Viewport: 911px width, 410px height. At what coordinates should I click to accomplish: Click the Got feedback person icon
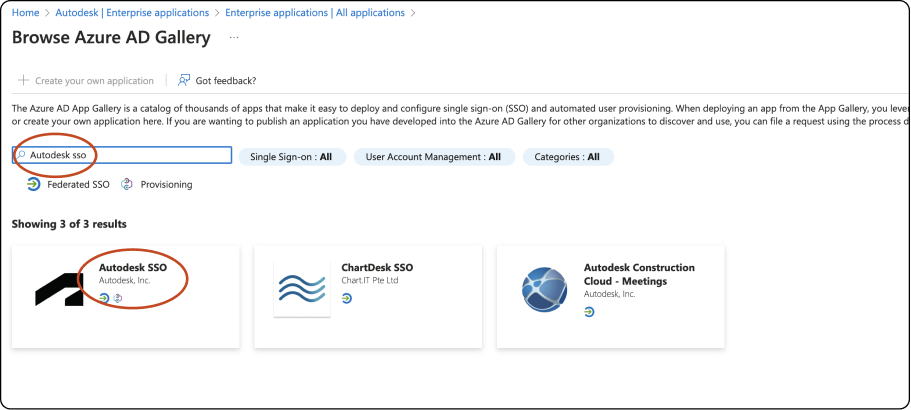(184, 80)
